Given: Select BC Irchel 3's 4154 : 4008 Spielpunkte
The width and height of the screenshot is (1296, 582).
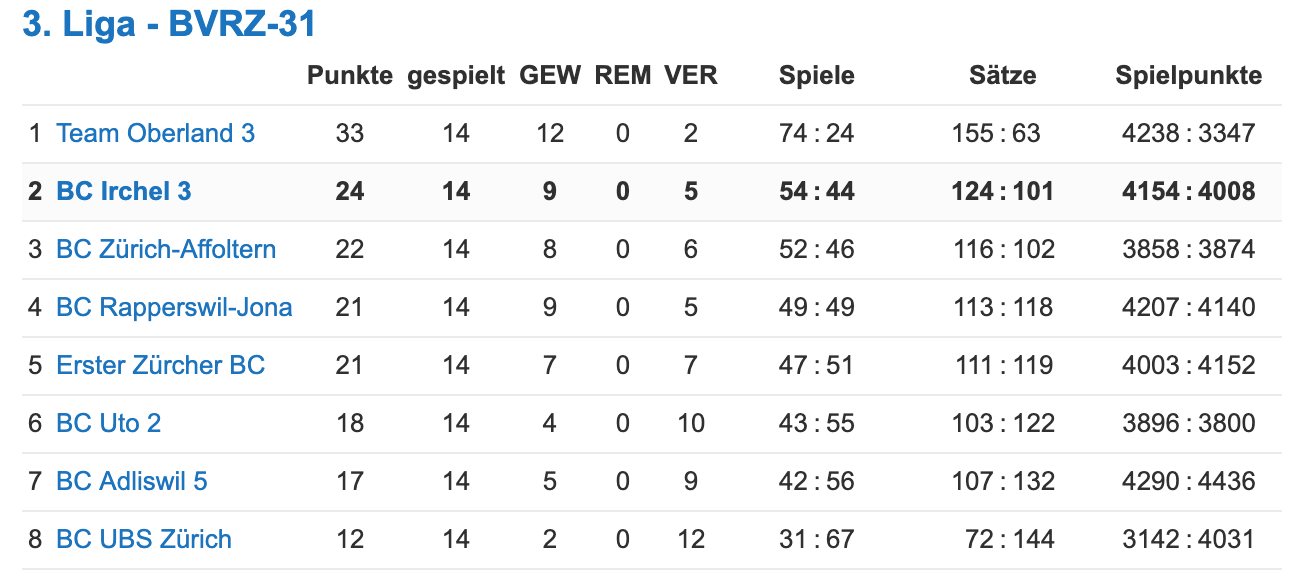Looking at the screenshot, I should pyautogui.click(x=1189, y=191).
